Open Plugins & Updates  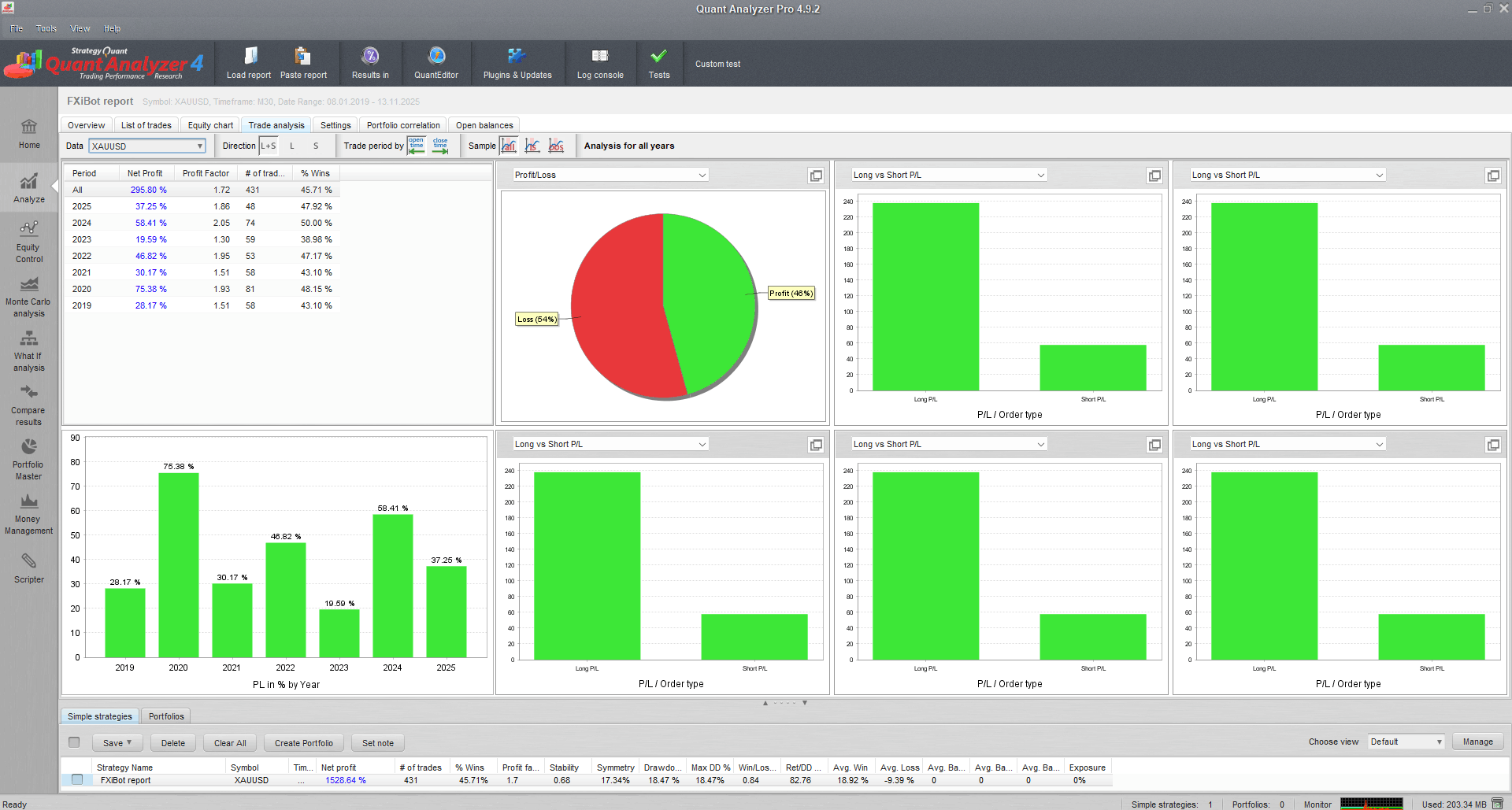point(517,63)
